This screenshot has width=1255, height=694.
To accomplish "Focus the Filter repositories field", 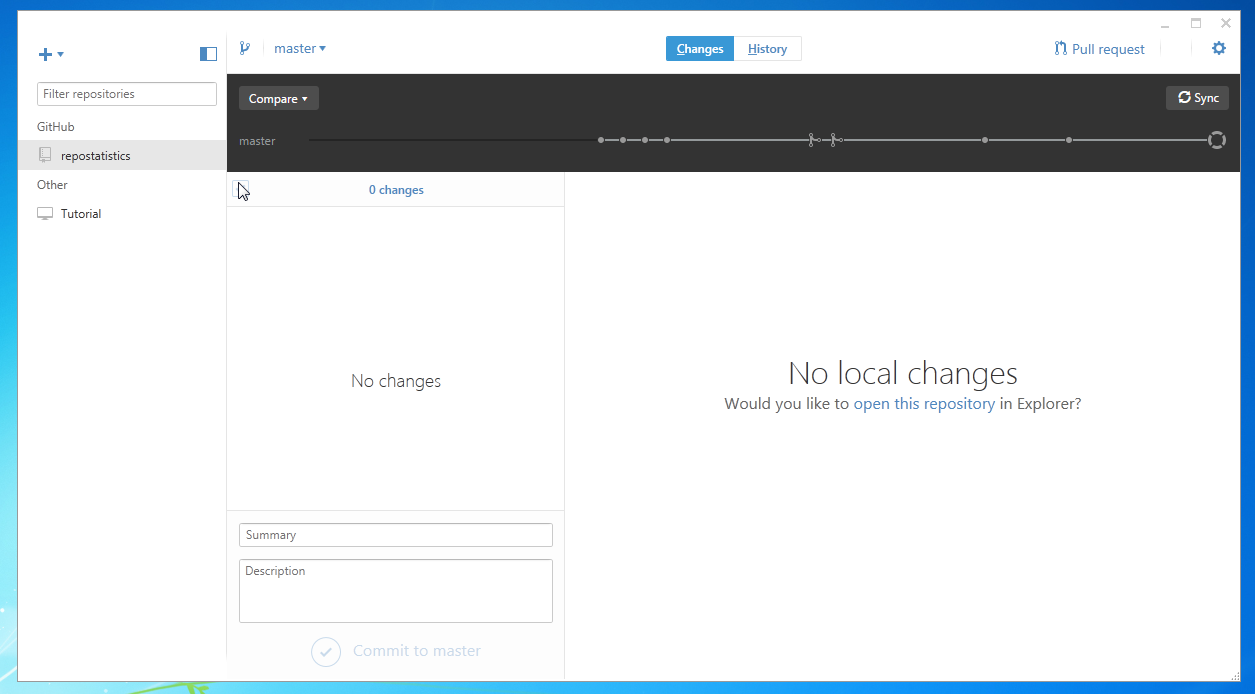I will (x=127, y=94).
